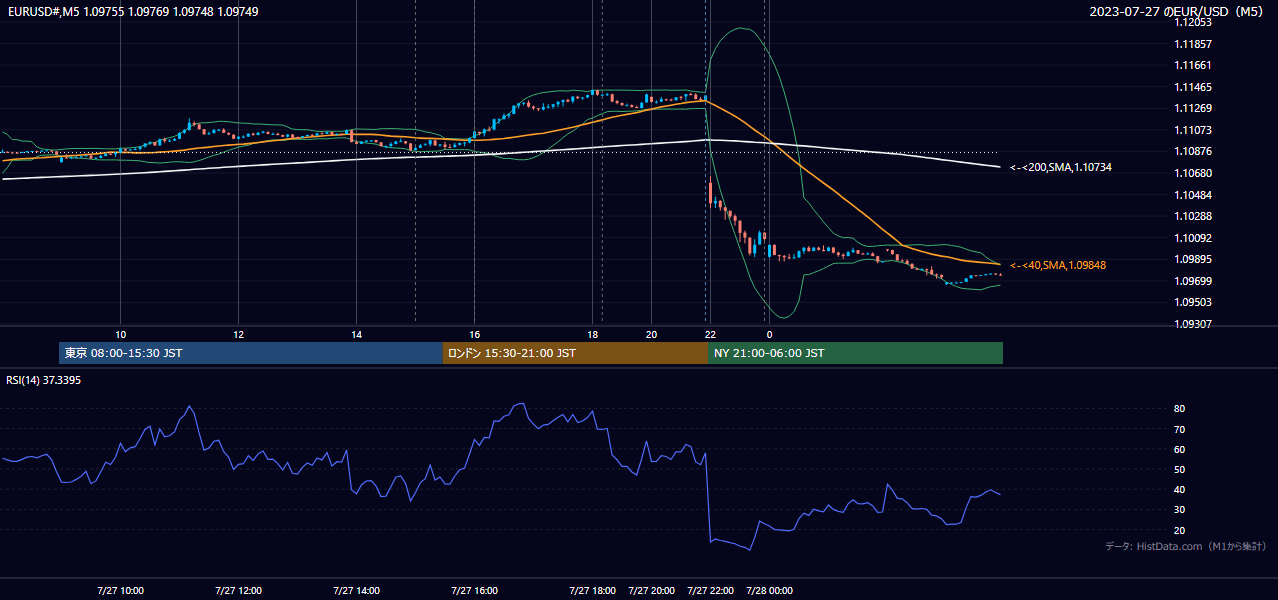Click the 7/27 14:00 bottom time label
Viewport: 1278px width, 600px height.
tap(356, 590)
